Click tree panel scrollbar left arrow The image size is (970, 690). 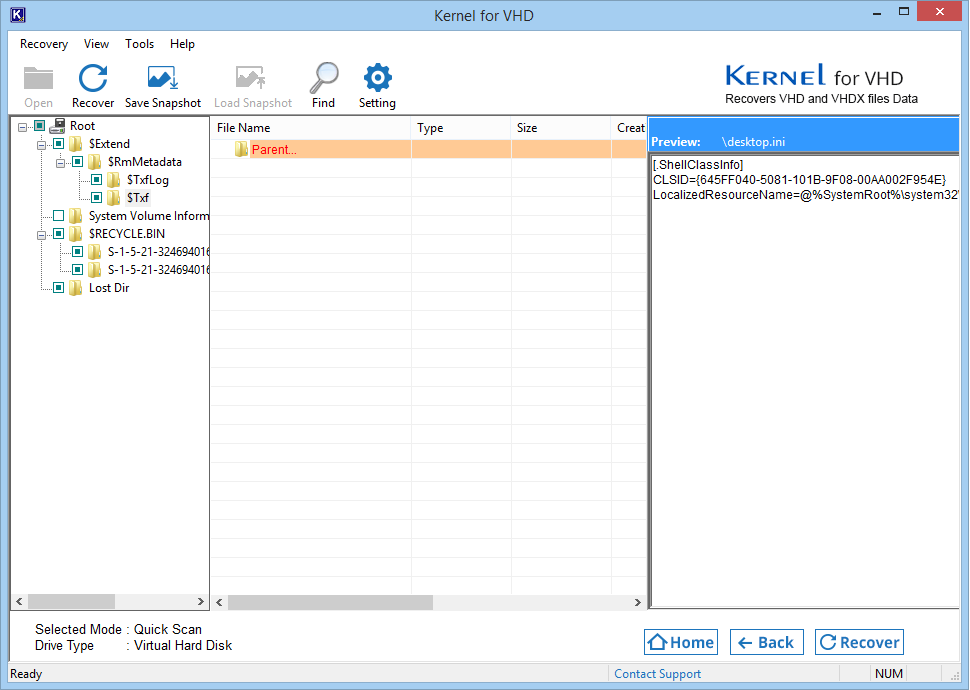pos(19,602)
